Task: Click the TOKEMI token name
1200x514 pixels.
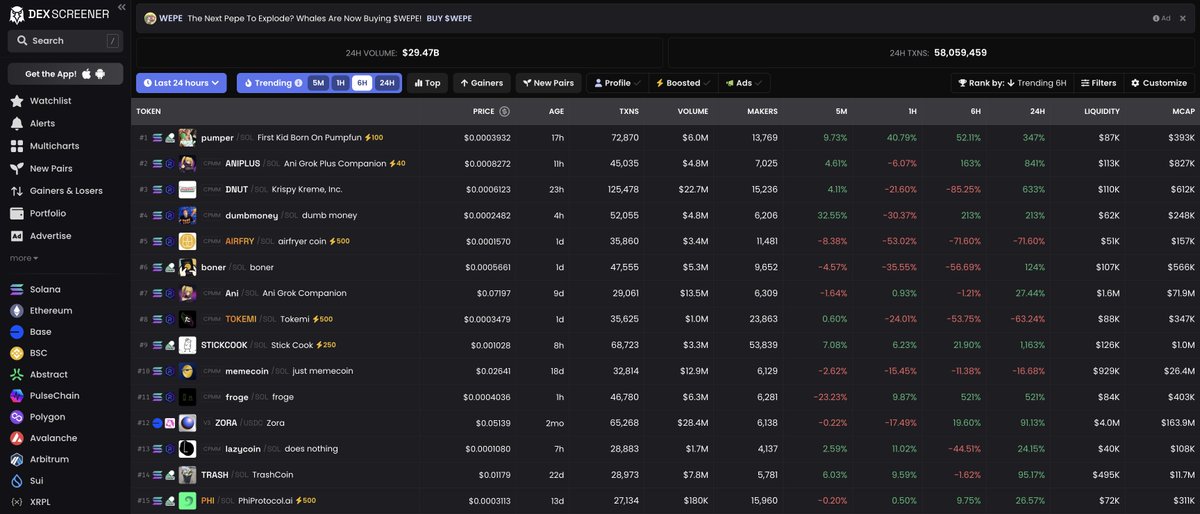Action: pos(241,319)
